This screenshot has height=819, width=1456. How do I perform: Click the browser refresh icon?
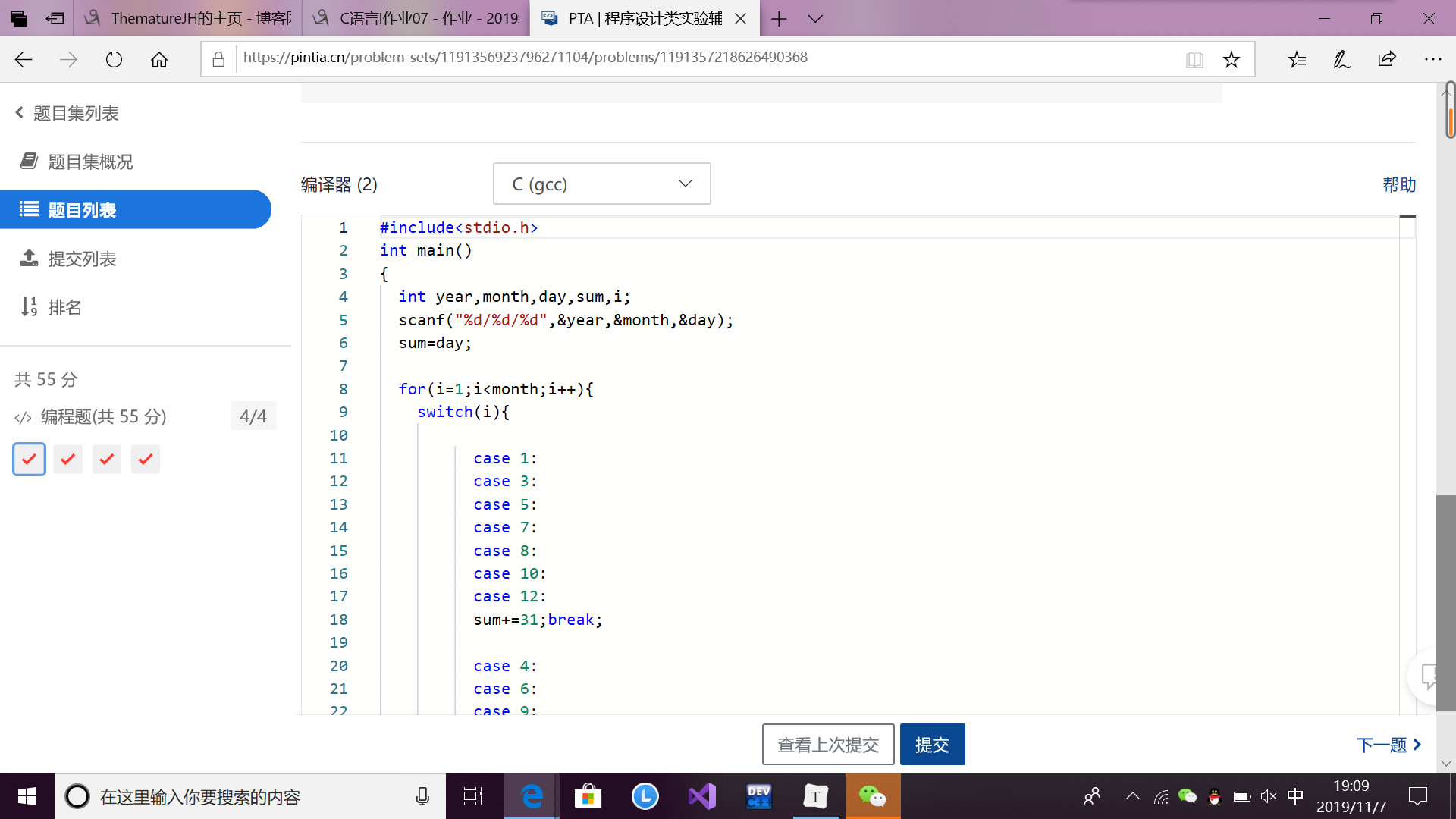coord(114,59)
